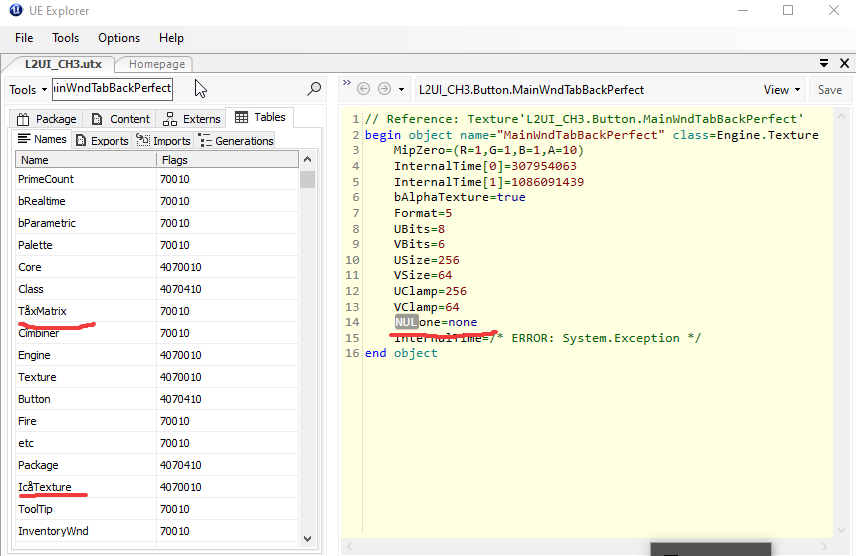
Task: Open the Tools dropdown in left panel
Action: click(28, 90)
